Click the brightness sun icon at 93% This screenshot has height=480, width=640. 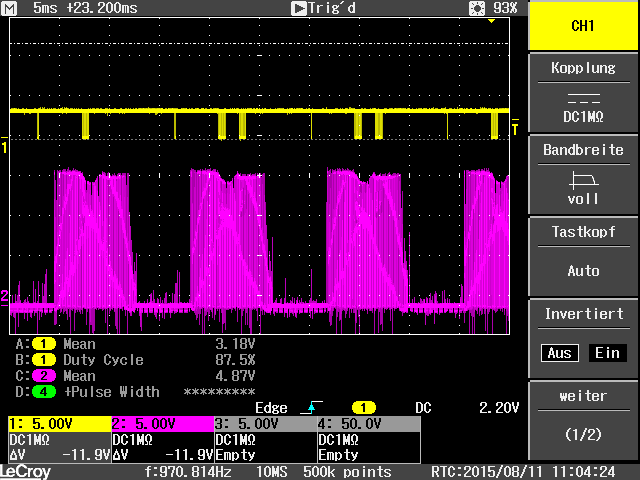477,8
